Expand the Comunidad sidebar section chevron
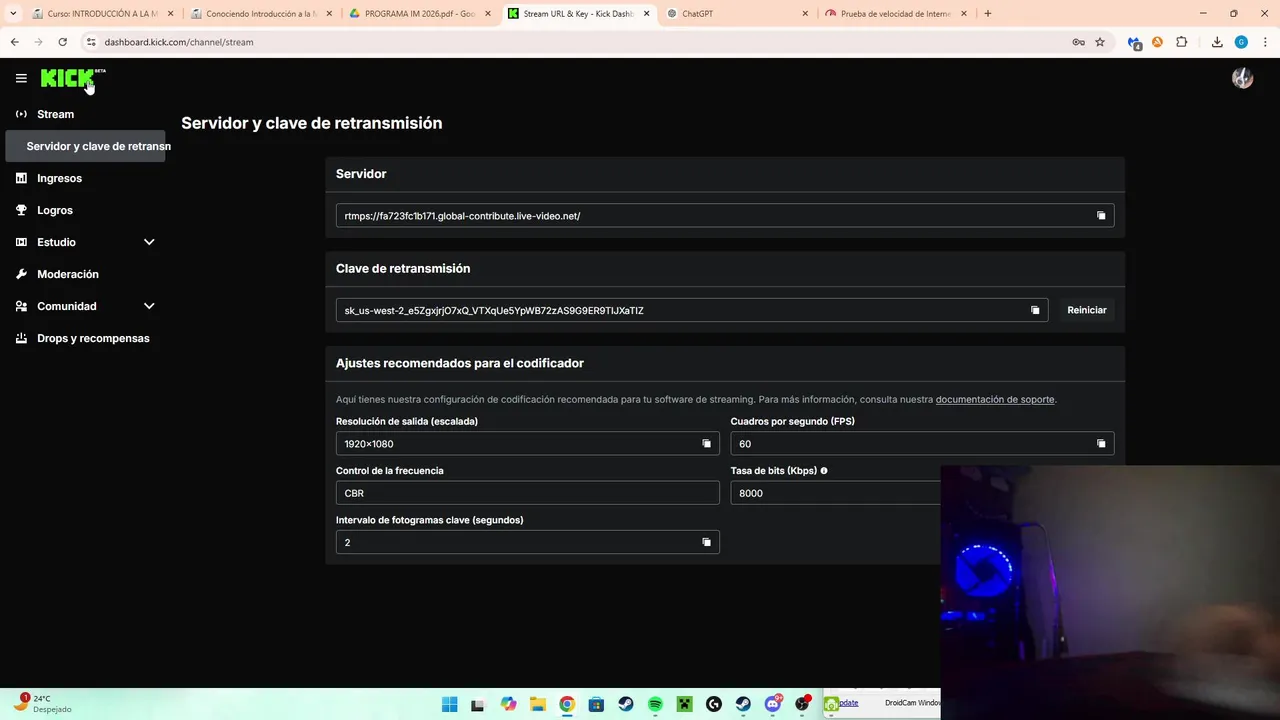 point(149,306)
